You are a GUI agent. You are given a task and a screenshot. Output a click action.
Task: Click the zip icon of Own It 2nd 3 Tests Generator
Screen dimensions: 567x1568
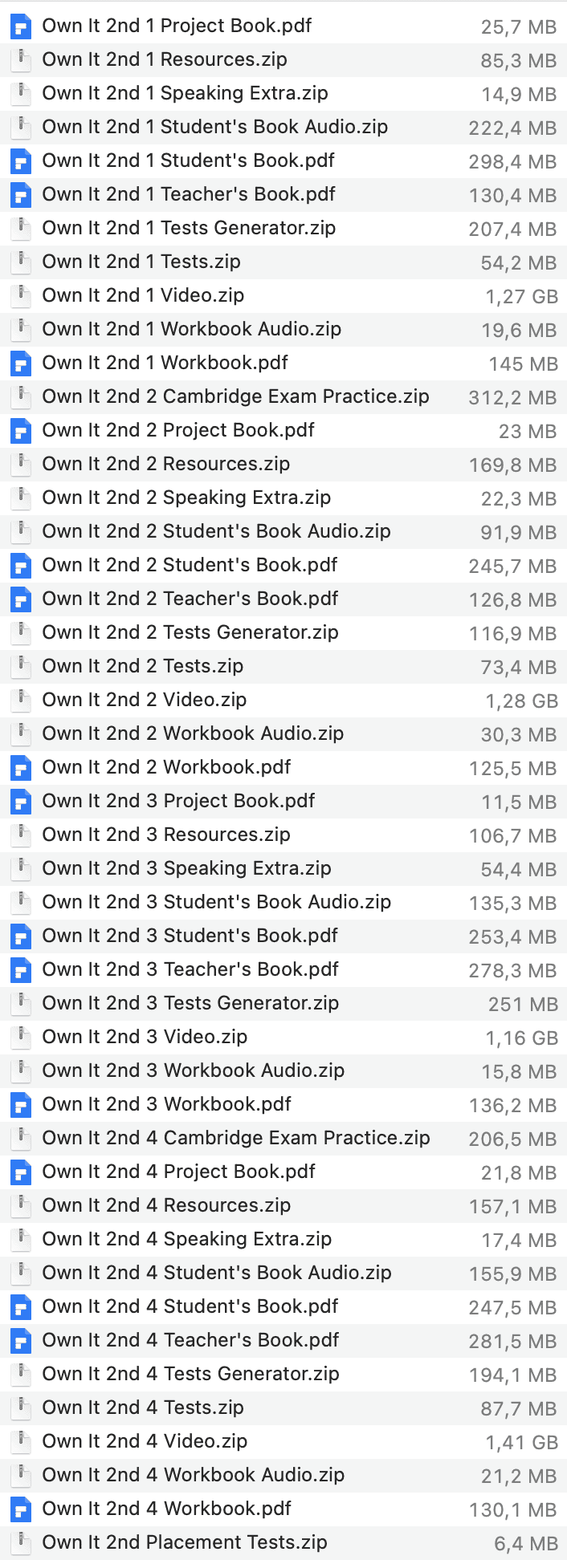(x=20, y=1004)
